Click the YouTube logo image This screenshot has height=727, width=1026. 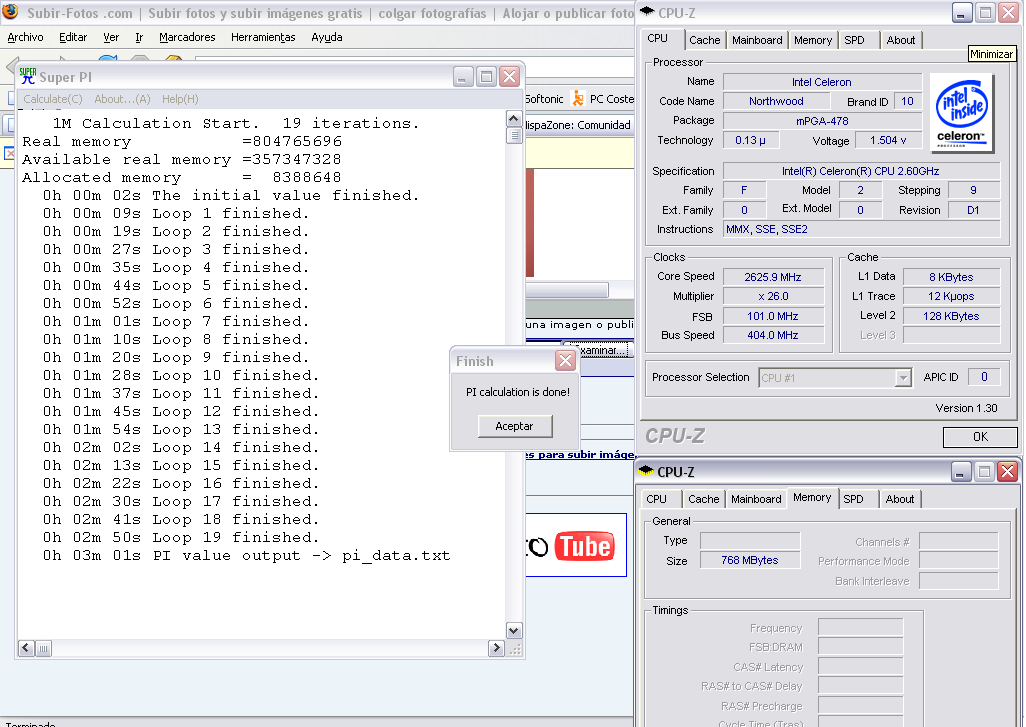tap(584, 546)
